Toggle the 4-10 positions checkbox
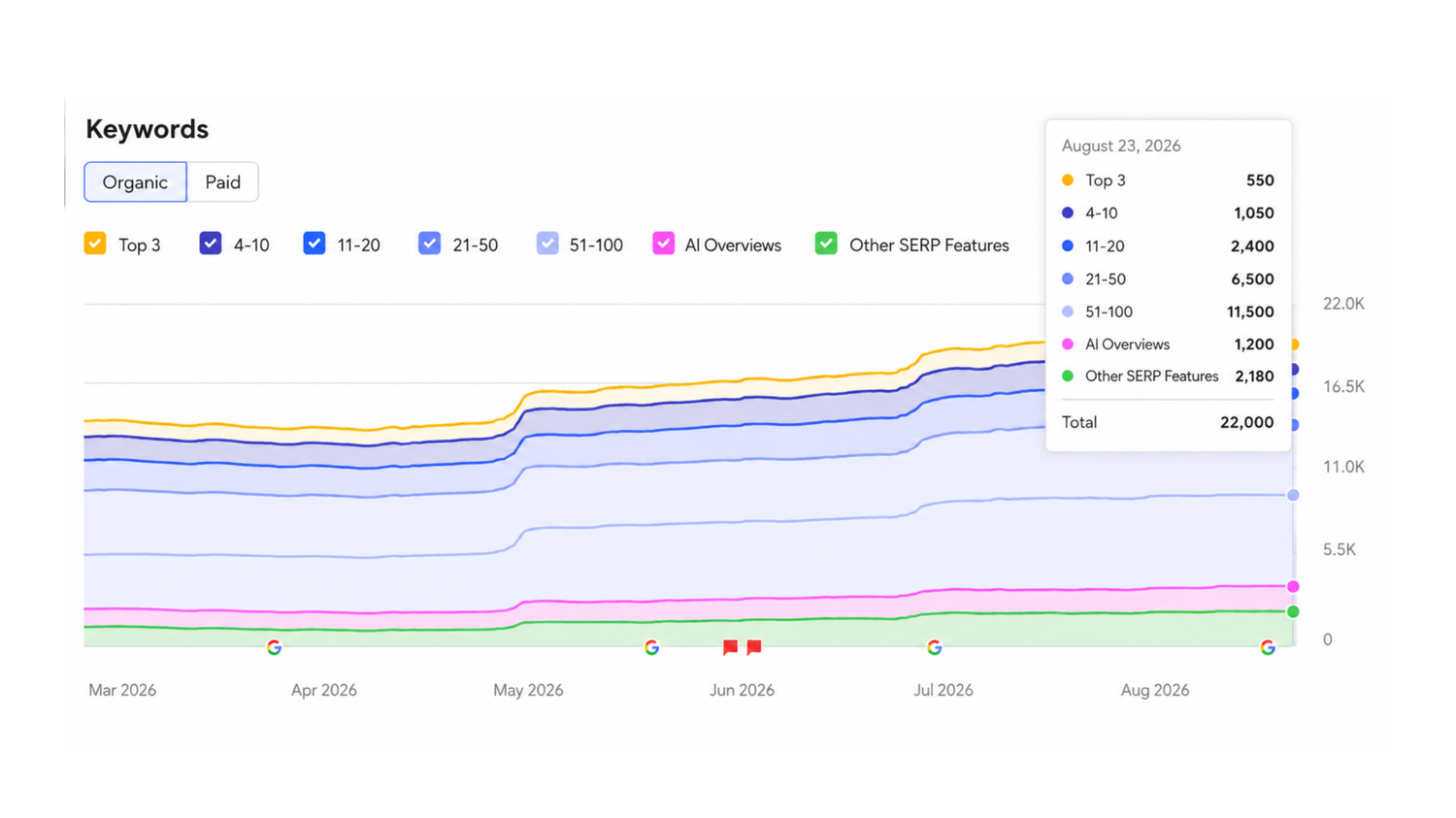1456x818 pixels. (211, 244)
